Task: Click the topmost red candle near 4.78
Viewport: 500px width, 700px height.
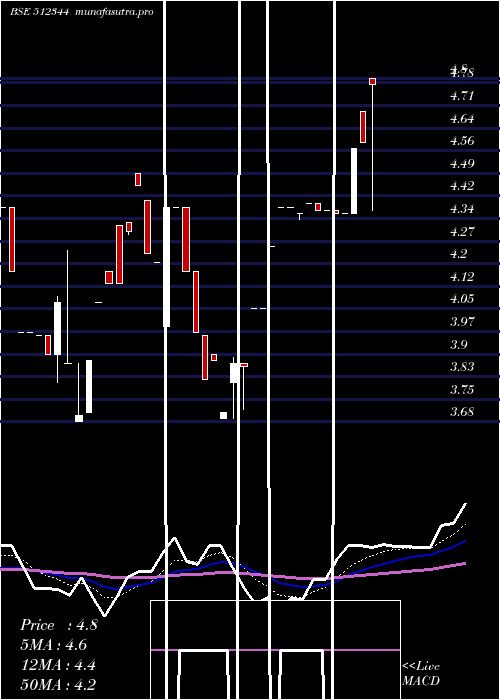Action: coord(372,81)
